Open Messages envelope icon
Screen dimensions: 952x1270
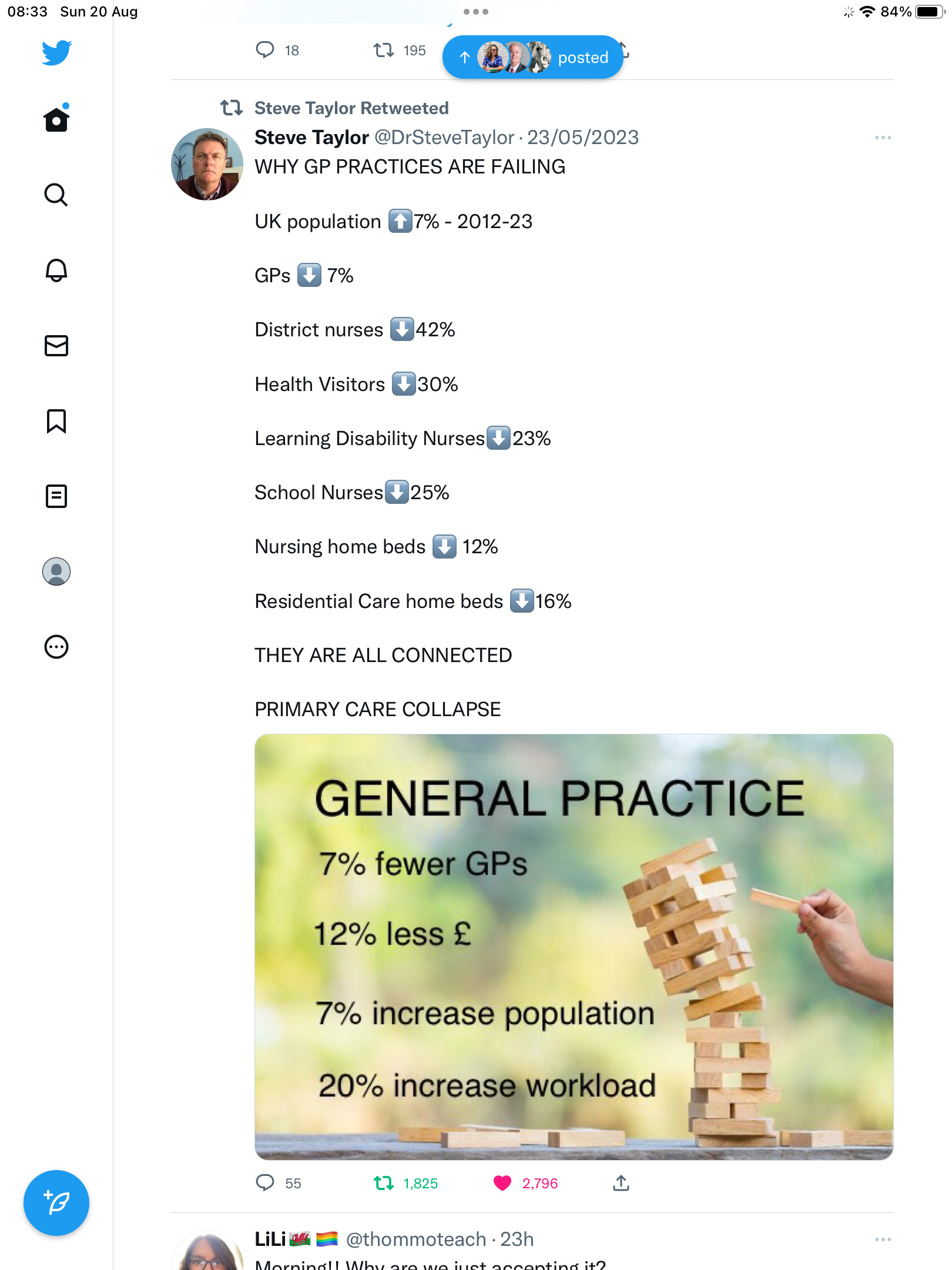(x=56, y=346)
